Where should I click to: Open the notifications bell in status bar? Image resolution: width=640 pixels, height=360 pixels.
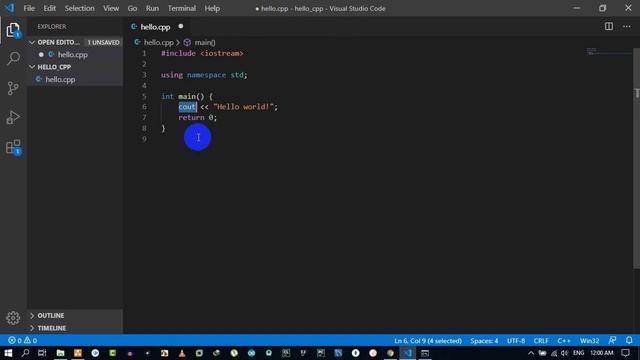coord(629,340)
